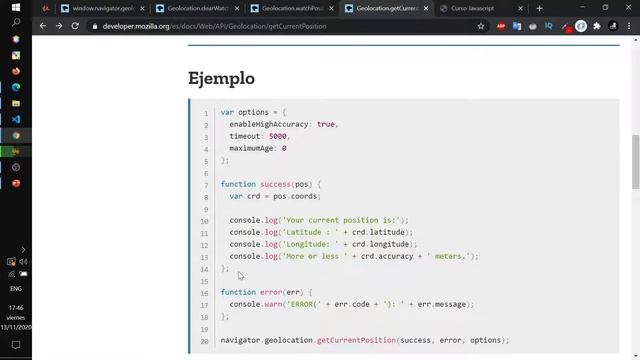Click 'function success(pos)' code line
This screenshot has width=640, height=360.
coord(271,184)
